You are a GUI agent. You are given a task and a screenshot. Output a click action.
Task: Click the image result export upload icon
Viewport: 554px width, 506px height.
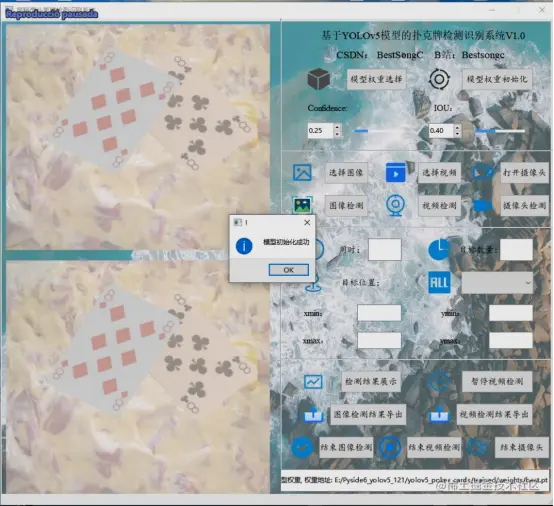click(x=313, y=414)
